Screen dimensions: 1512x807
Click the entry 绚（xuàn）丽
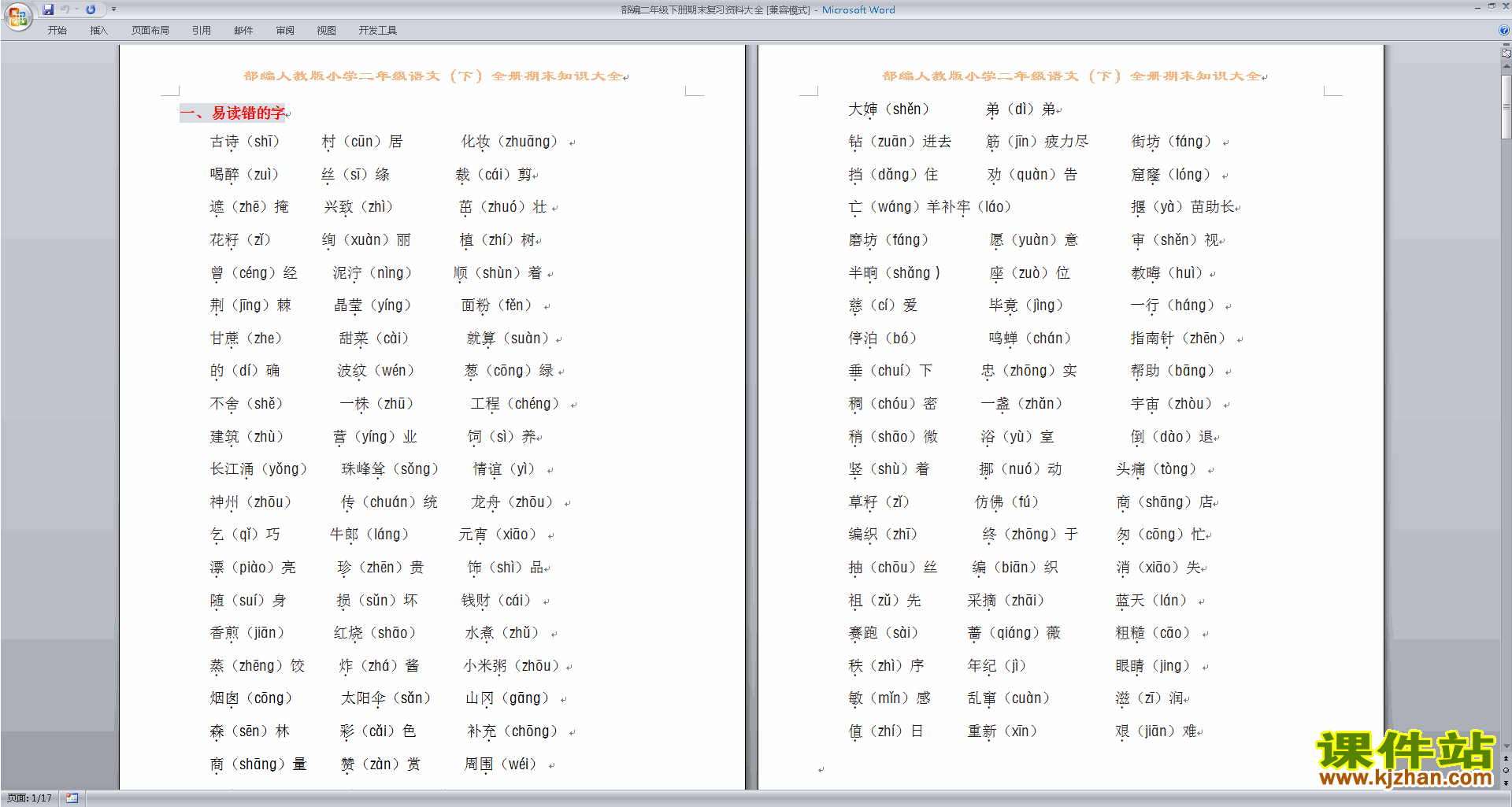pos(366,240)
